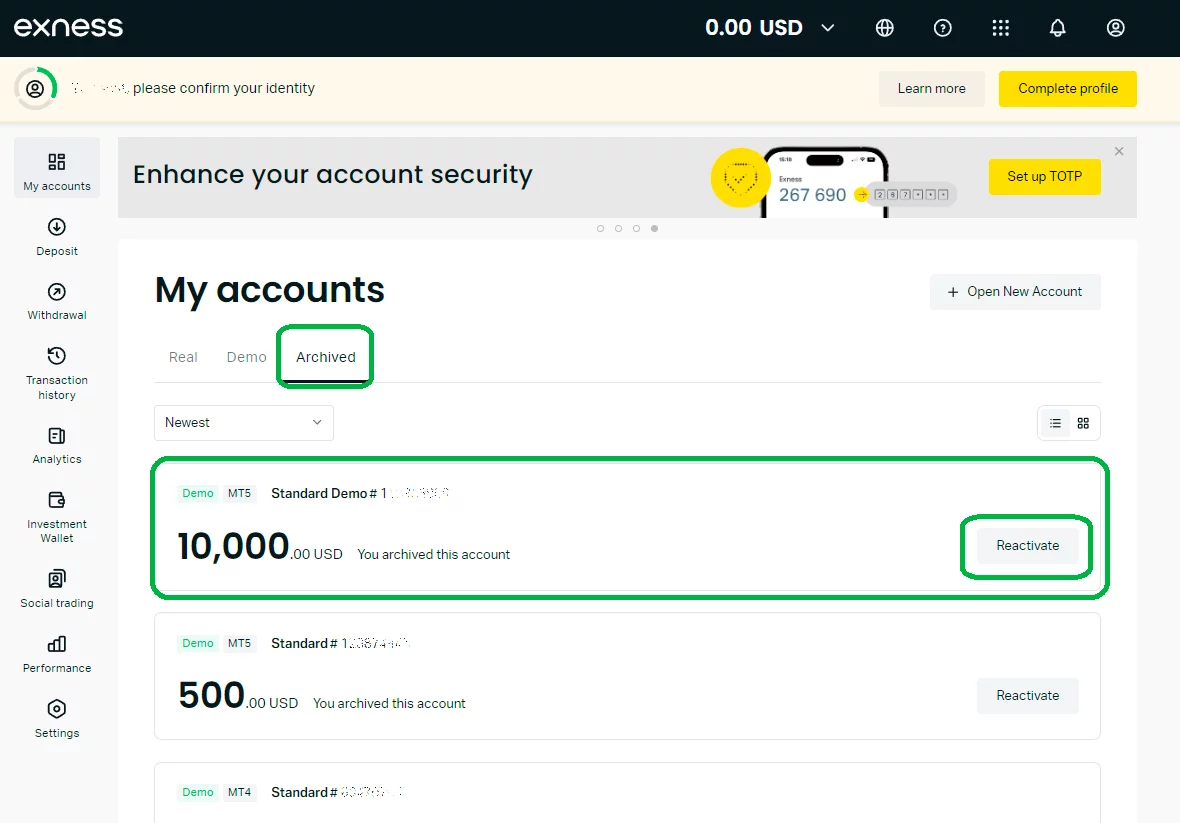
Task: Open the apps grid menu icon
Action: click(x=1000, y=28)
